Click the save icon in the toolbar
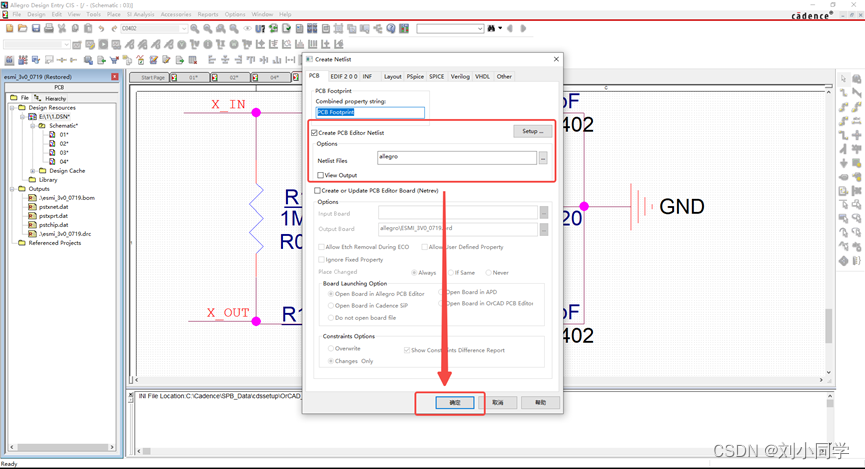 [35, 29]
